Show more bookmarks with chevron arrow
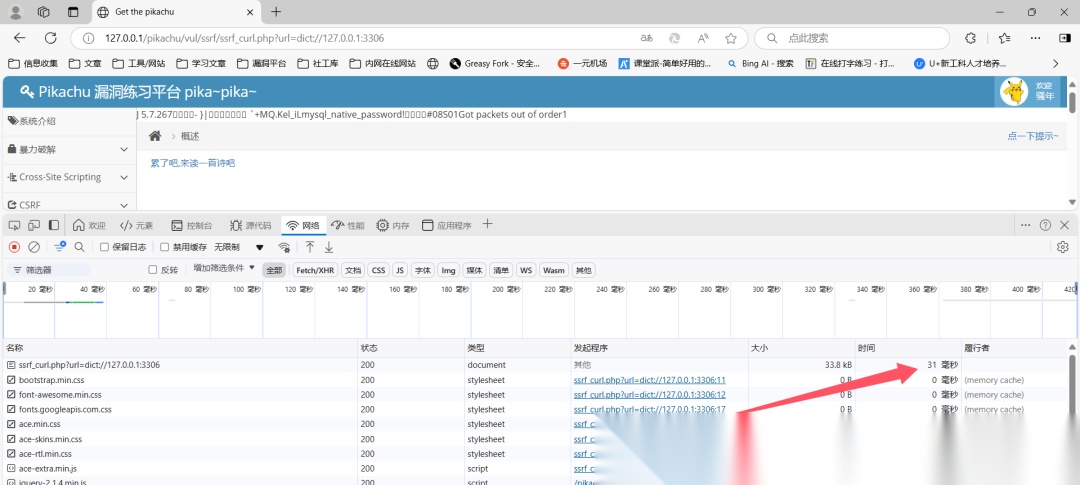1080x485 pixels. point(1055,63)
